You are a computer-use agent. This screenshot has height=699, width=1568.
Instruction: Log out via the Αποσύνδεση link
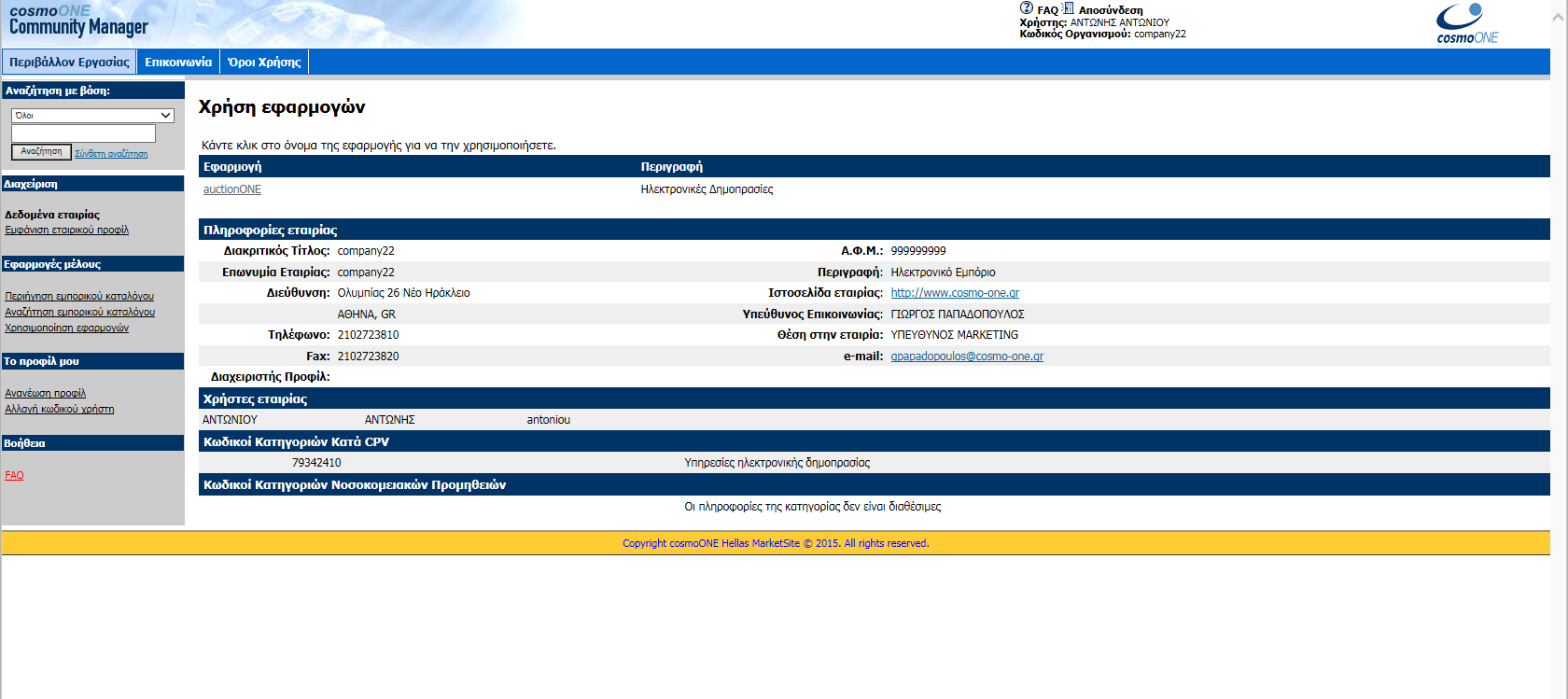pyautogui.click(x=1111, y=10)
